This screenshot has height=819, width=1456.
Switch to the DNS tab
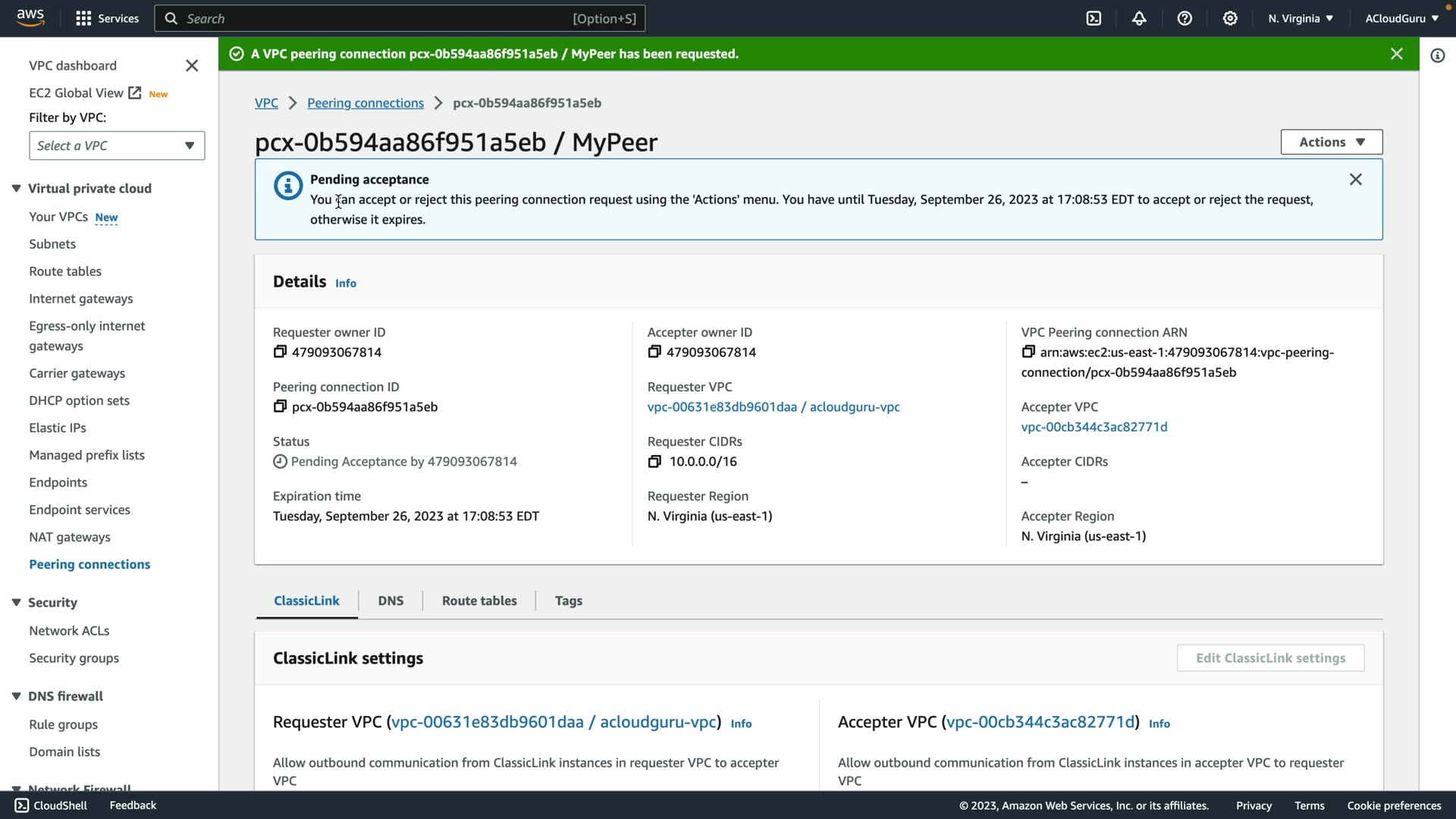tap(391, 601)
